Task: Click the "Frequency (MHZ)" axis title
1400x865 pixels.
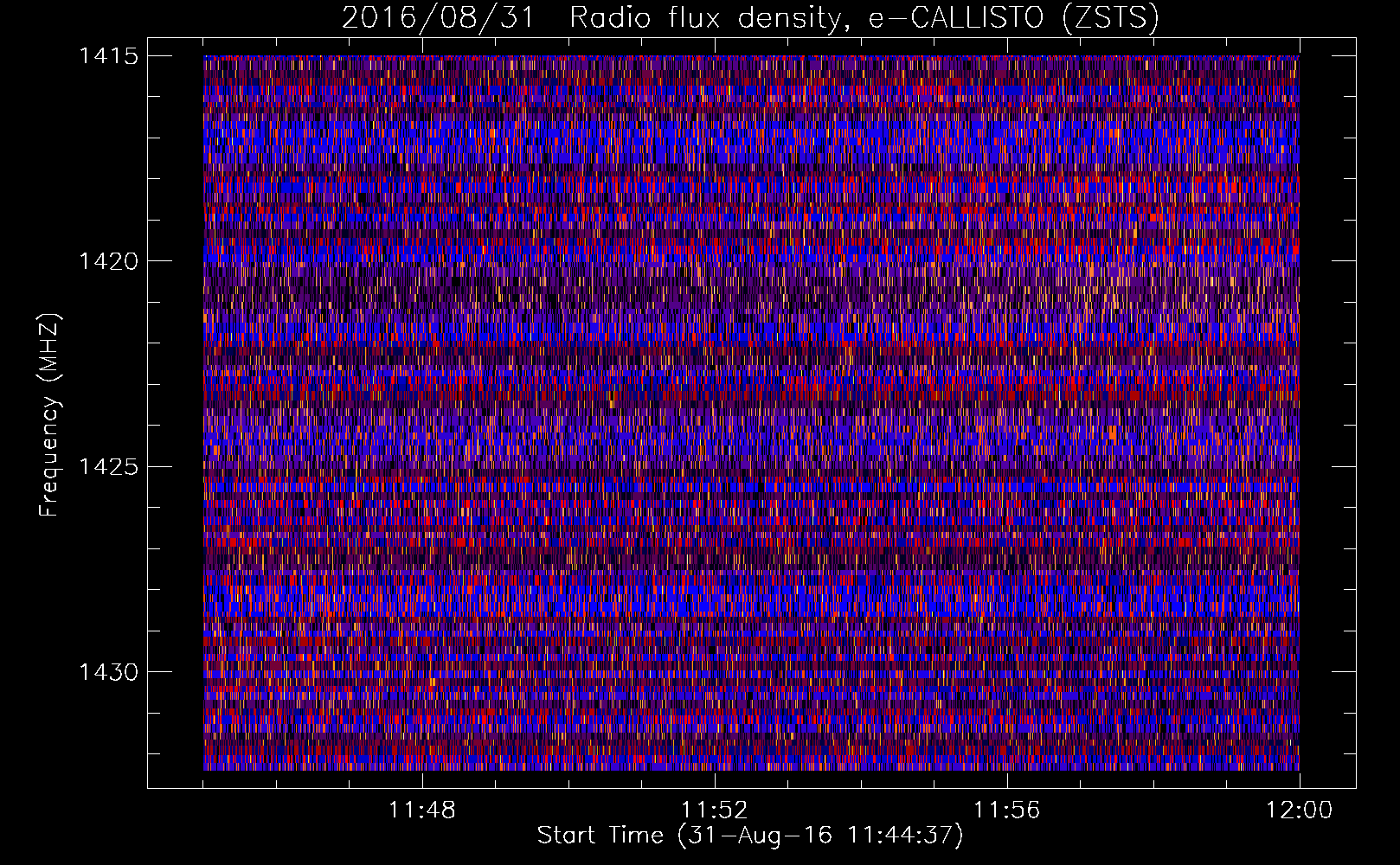Action: [x=50, y=414]
